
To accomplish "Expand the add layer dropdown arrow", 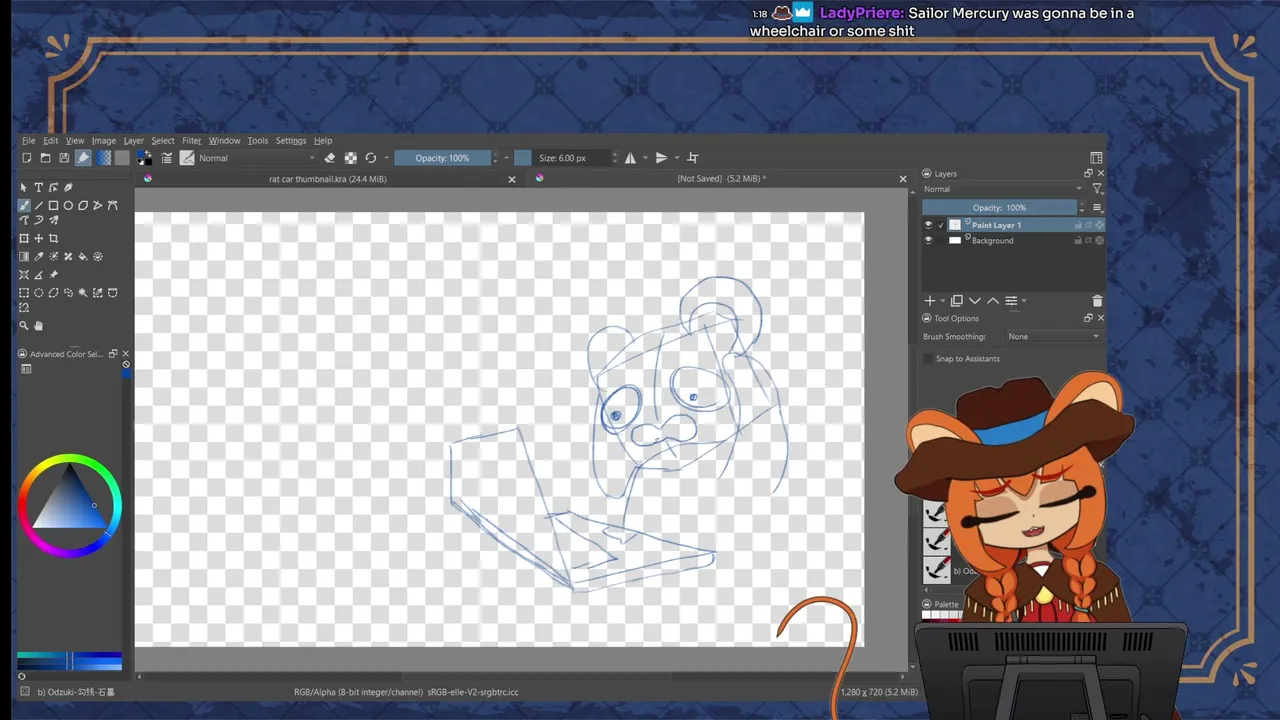I will pos(941,301).
